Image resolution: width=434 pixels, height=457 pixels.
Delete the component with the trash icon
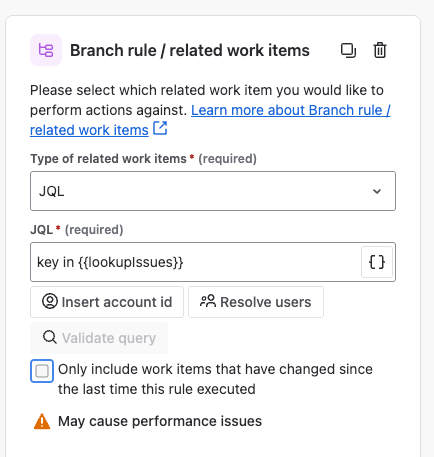380,51
